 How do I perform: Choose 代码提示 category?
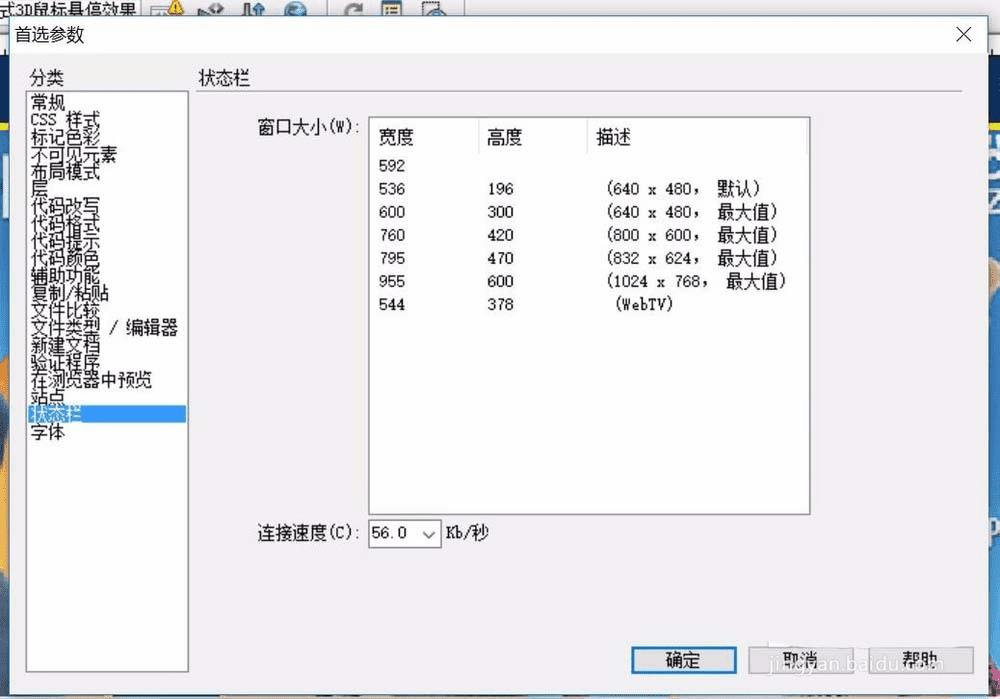[65, 240]
